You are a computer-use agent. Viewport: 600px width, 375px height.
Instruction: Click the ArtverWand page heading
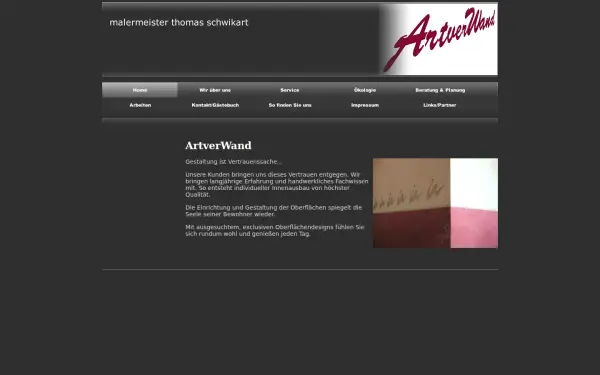click(218, 145)
